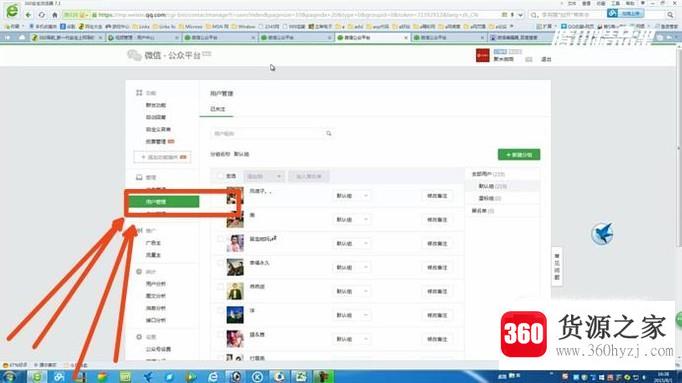Click the search icon in the 用户昵称 field
The width and height of the screenshot is (682, 383).
[329, 133]
